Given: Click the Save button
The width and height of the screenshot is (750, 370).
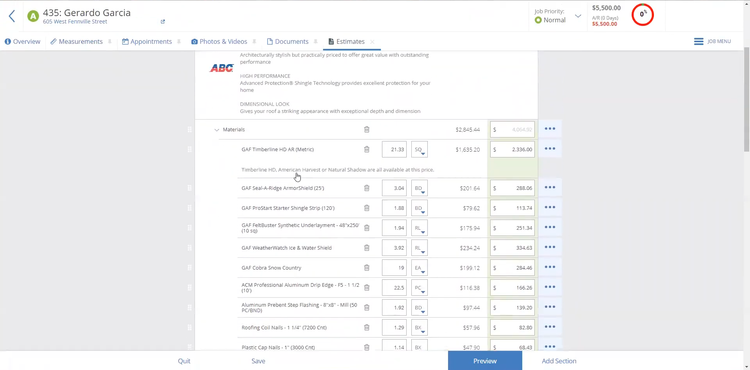Looking at the screenshot, I should 258,361.
